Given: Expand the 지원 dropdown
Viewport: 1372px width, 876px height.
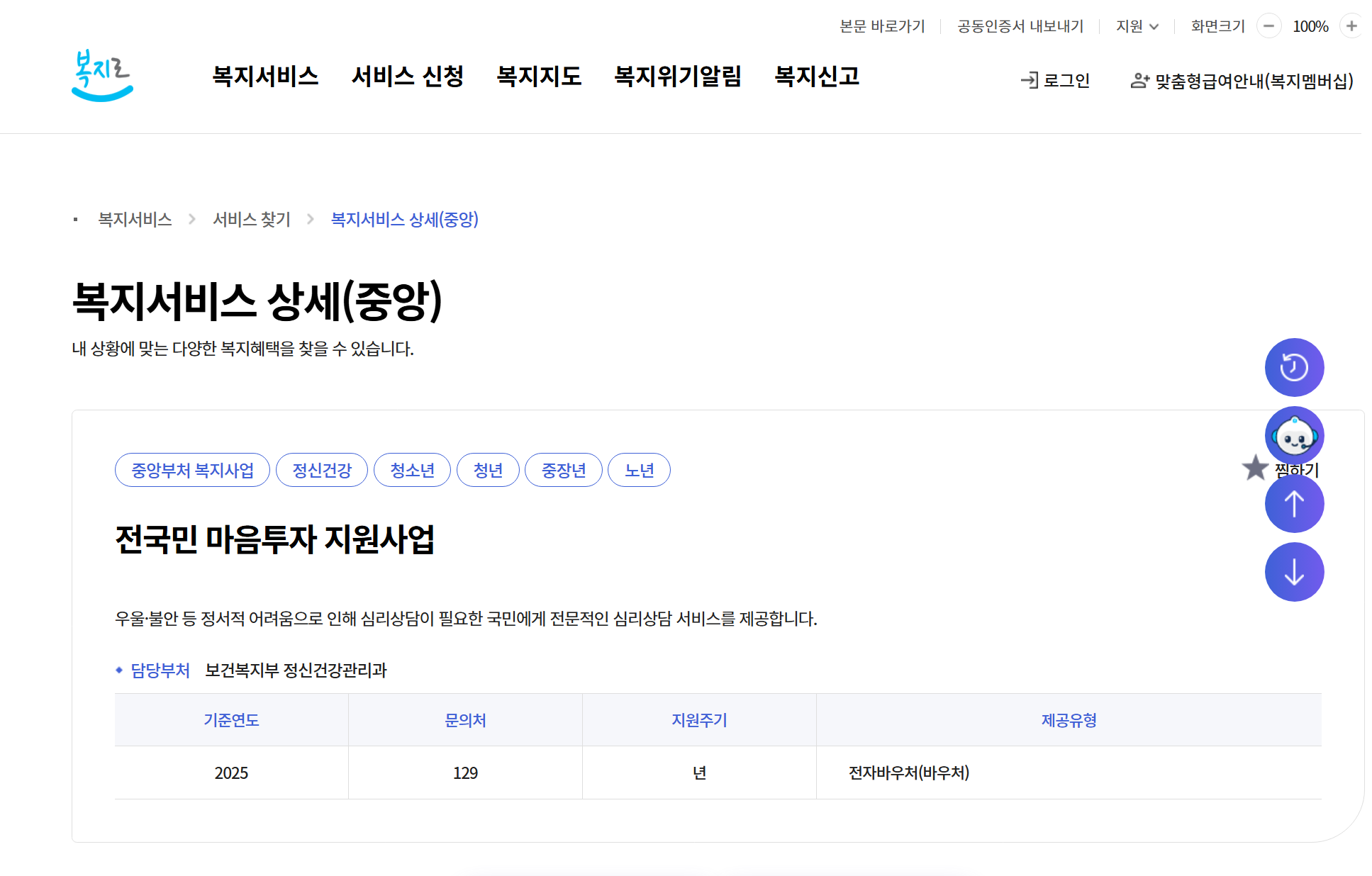Looking at the screenshot, I should (x=1137, y=26).
